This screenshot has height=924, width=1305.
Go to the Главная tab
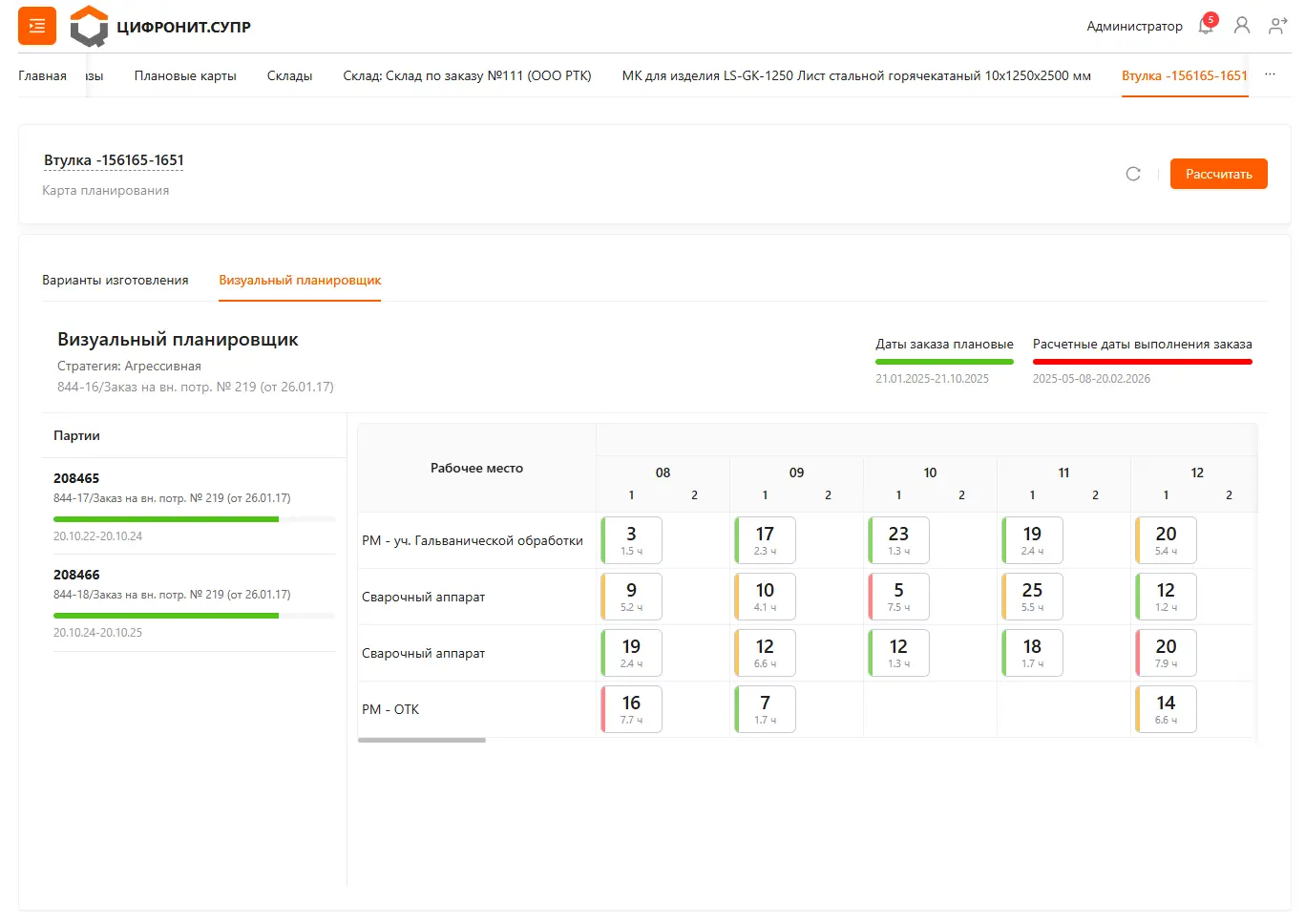coord(42,76)
